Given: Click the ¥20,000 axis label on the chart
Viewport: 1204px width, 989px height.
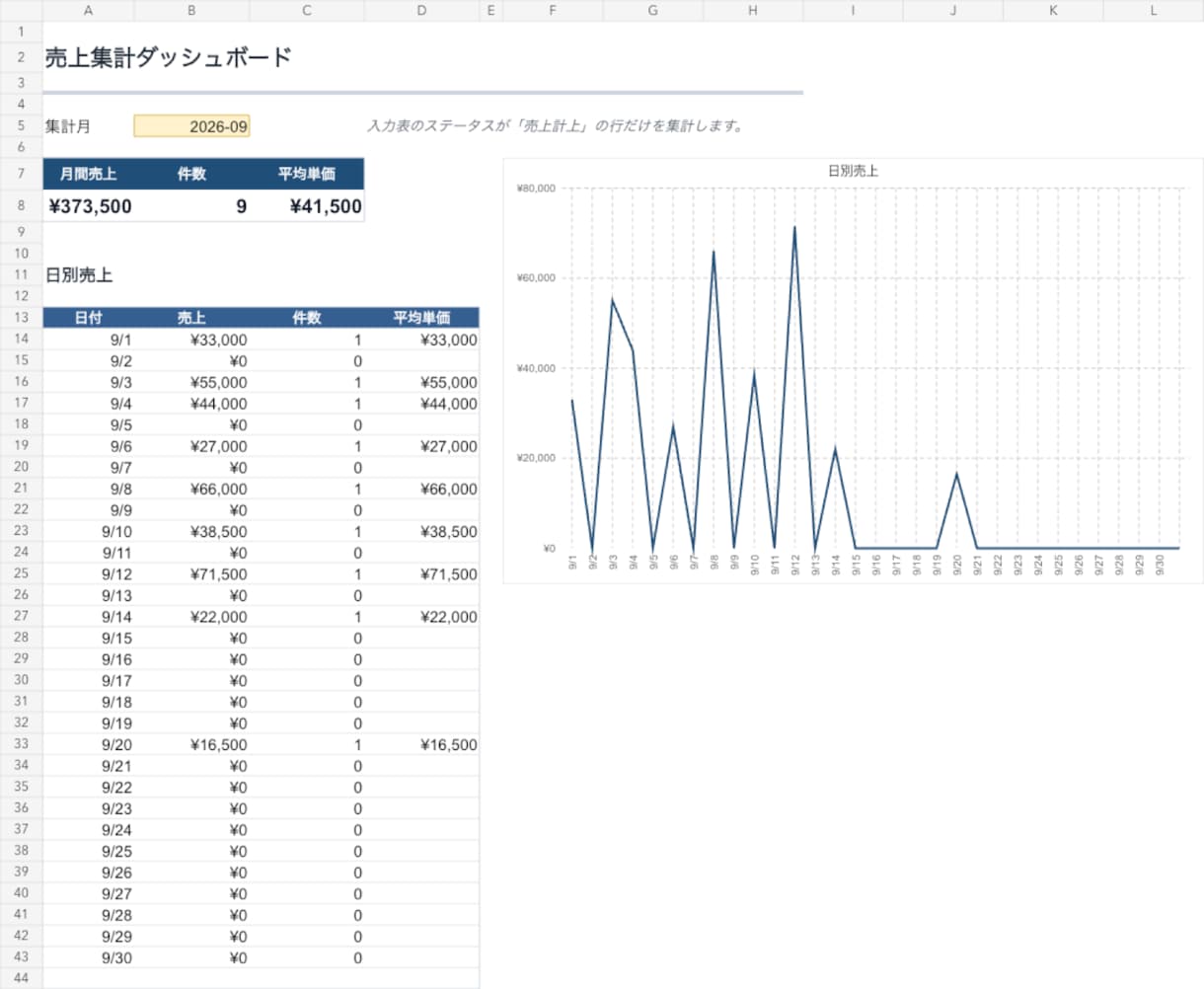Looking at the screenshot, I should click(536, 458).
